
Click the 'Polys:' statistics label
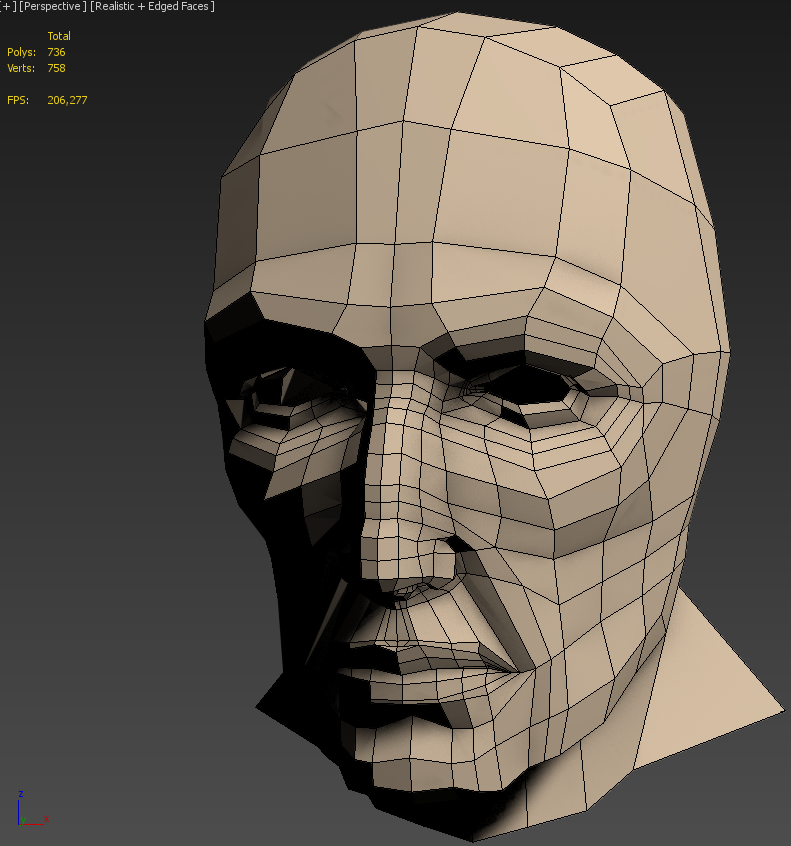coord(22,52)
